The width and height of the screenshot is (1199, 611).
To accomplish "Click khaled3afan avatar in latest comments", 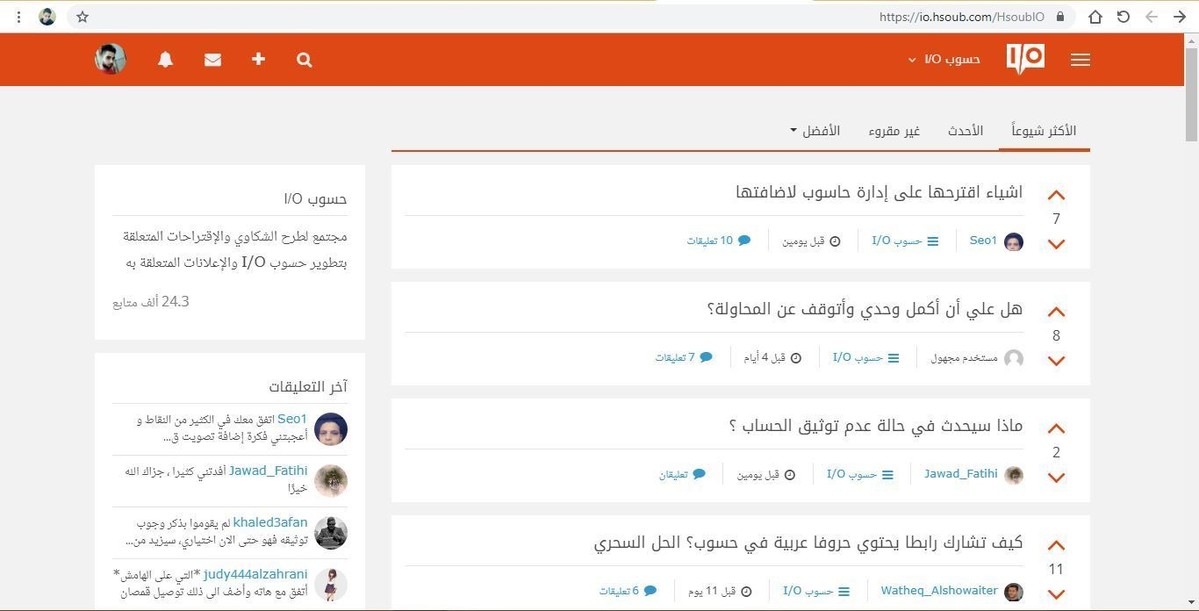I will coord(331,533).
